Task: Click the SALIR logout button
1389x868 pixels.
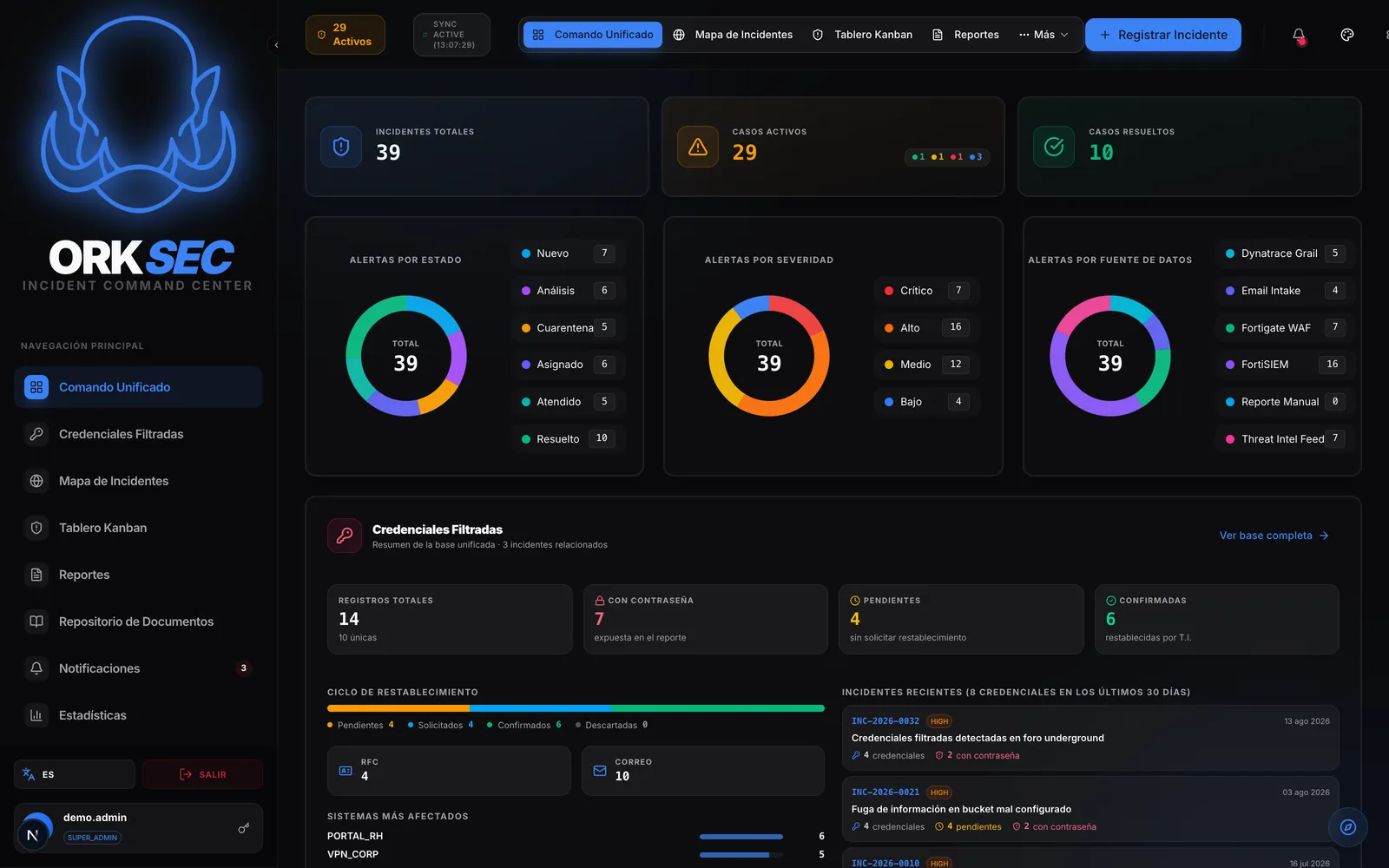Action: pyautogui.click(x=202, y=774)
